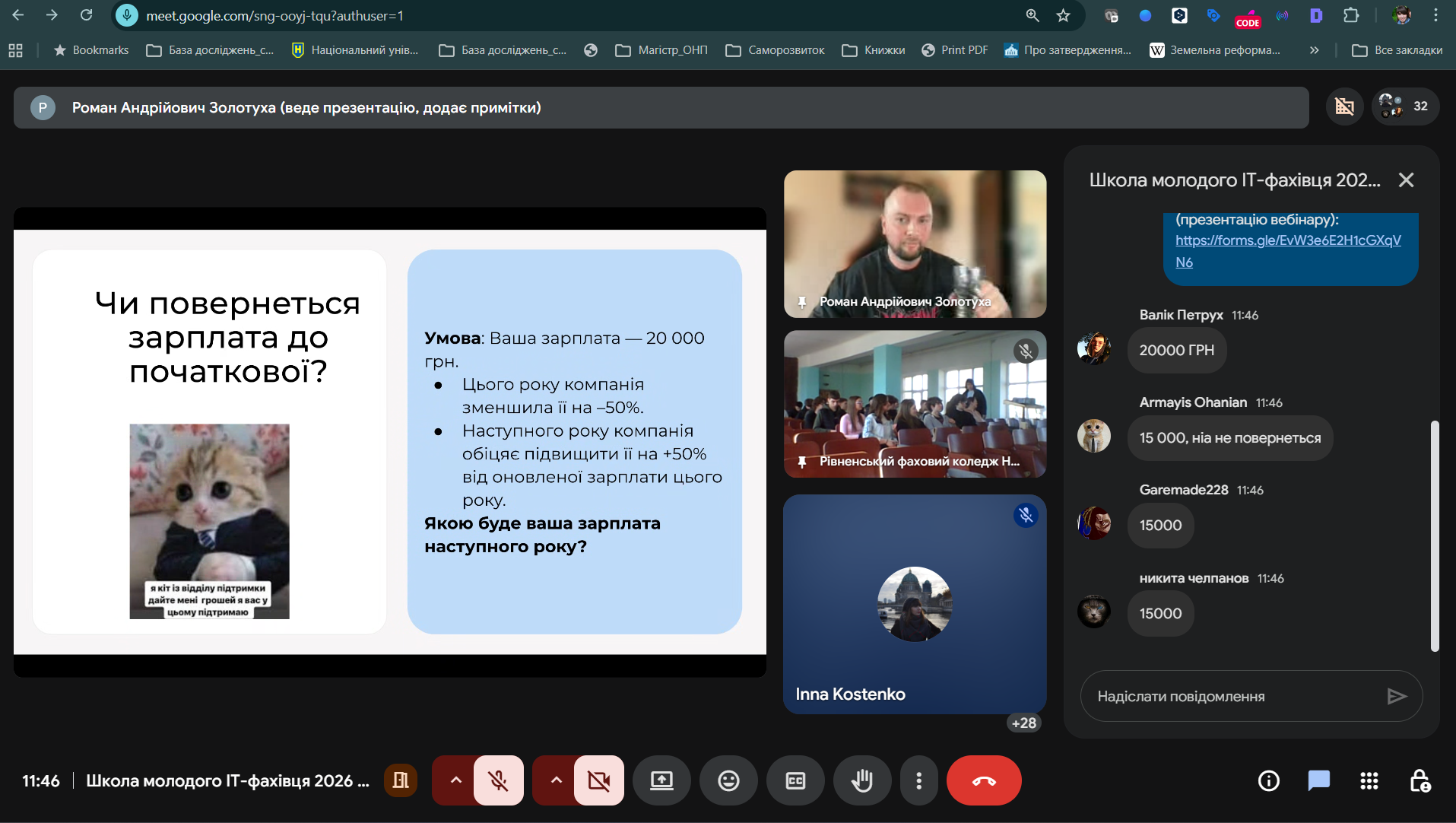Expand audio settings arrow beside microphone

point(455,780)
